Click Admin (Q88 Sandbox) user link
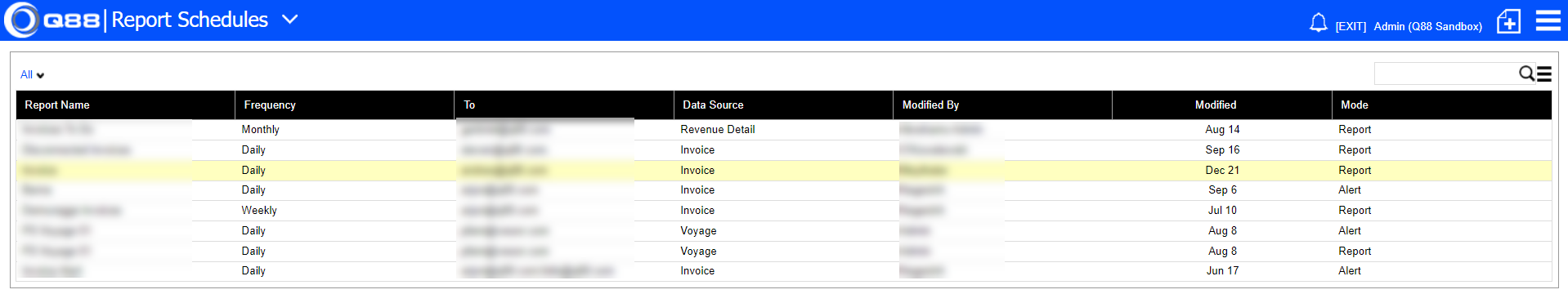 pos(1427,27)
